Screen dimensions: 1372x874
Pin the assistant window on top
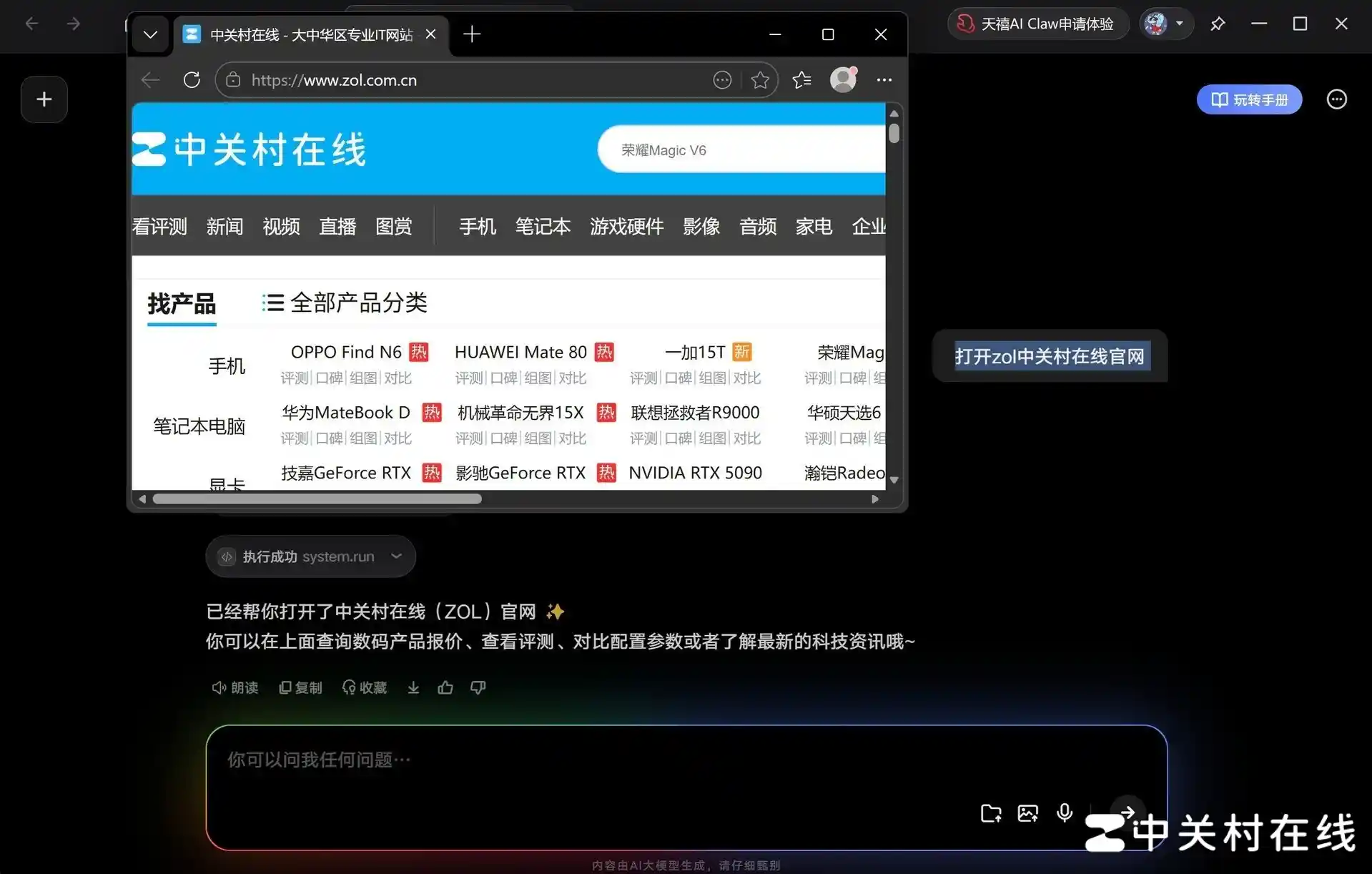coord(1218,24)
